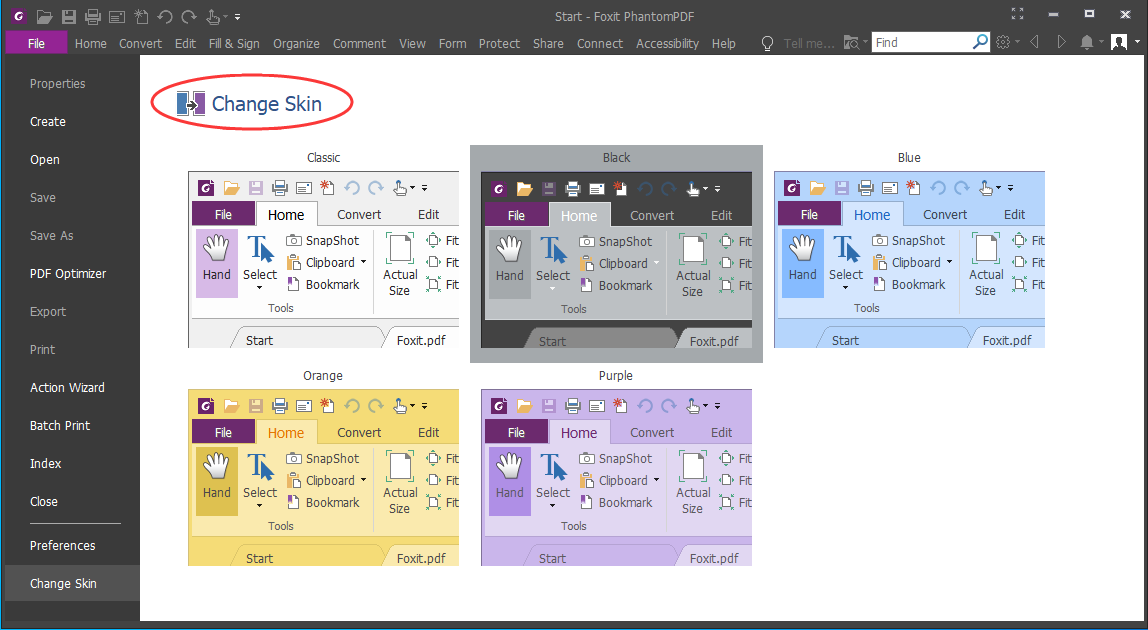
Task: Click the floppy disk save icon in quick access toolbar
Action: pyautogui.click(x=68, y=16)
